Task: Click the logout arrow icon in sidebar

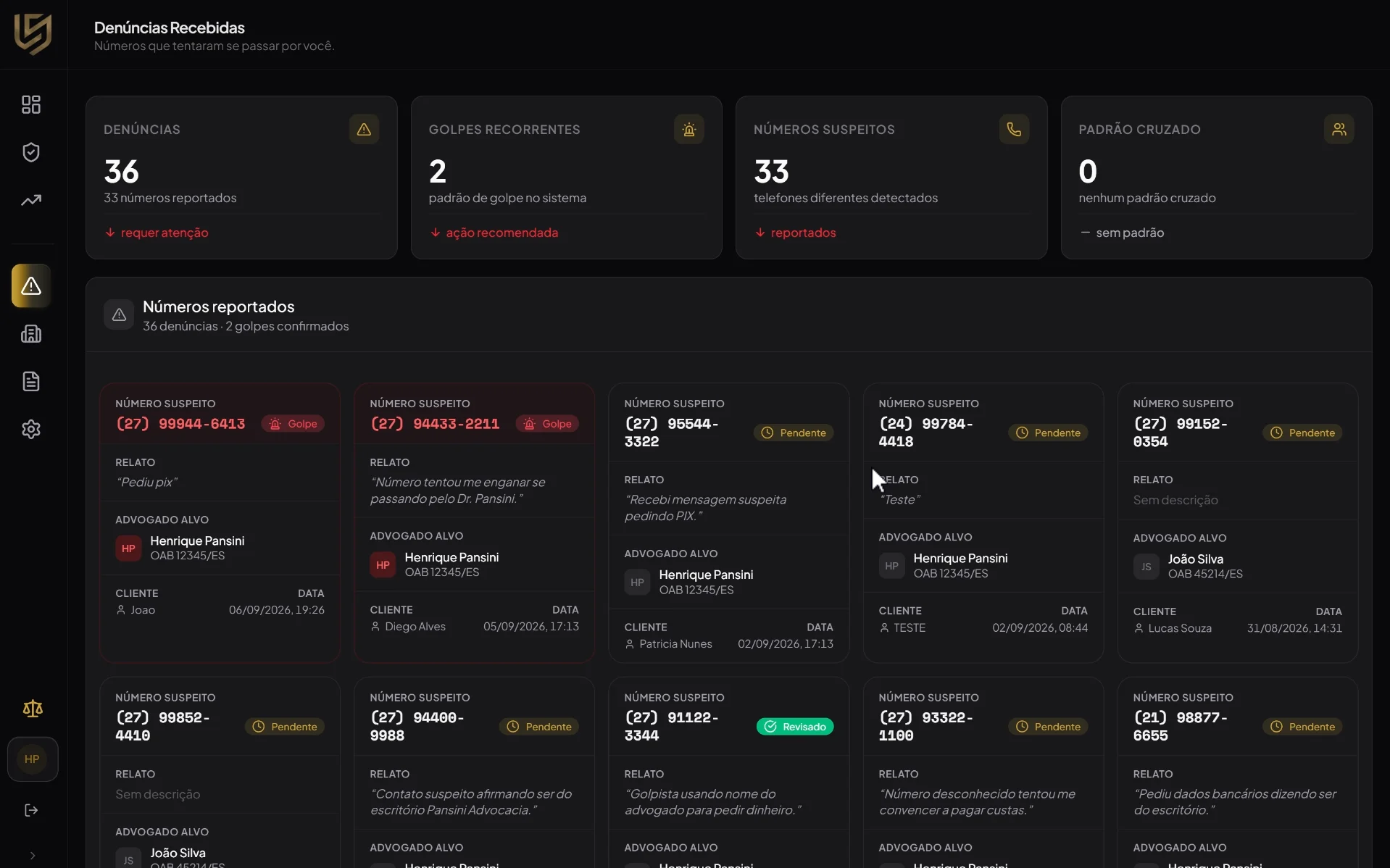Action: tap(31, 810)
